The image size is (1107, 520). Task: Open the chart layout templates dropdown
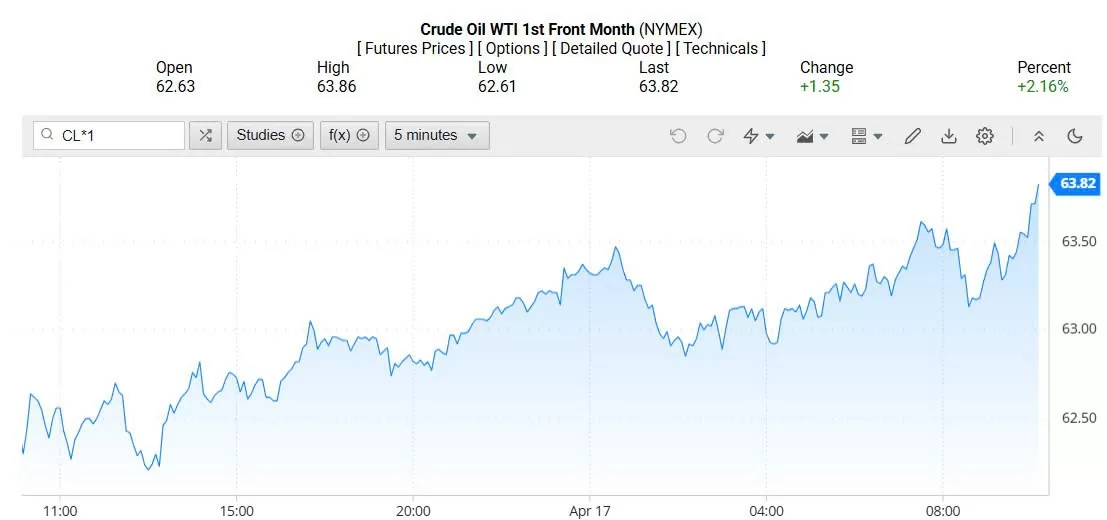[x=866, y=136]
